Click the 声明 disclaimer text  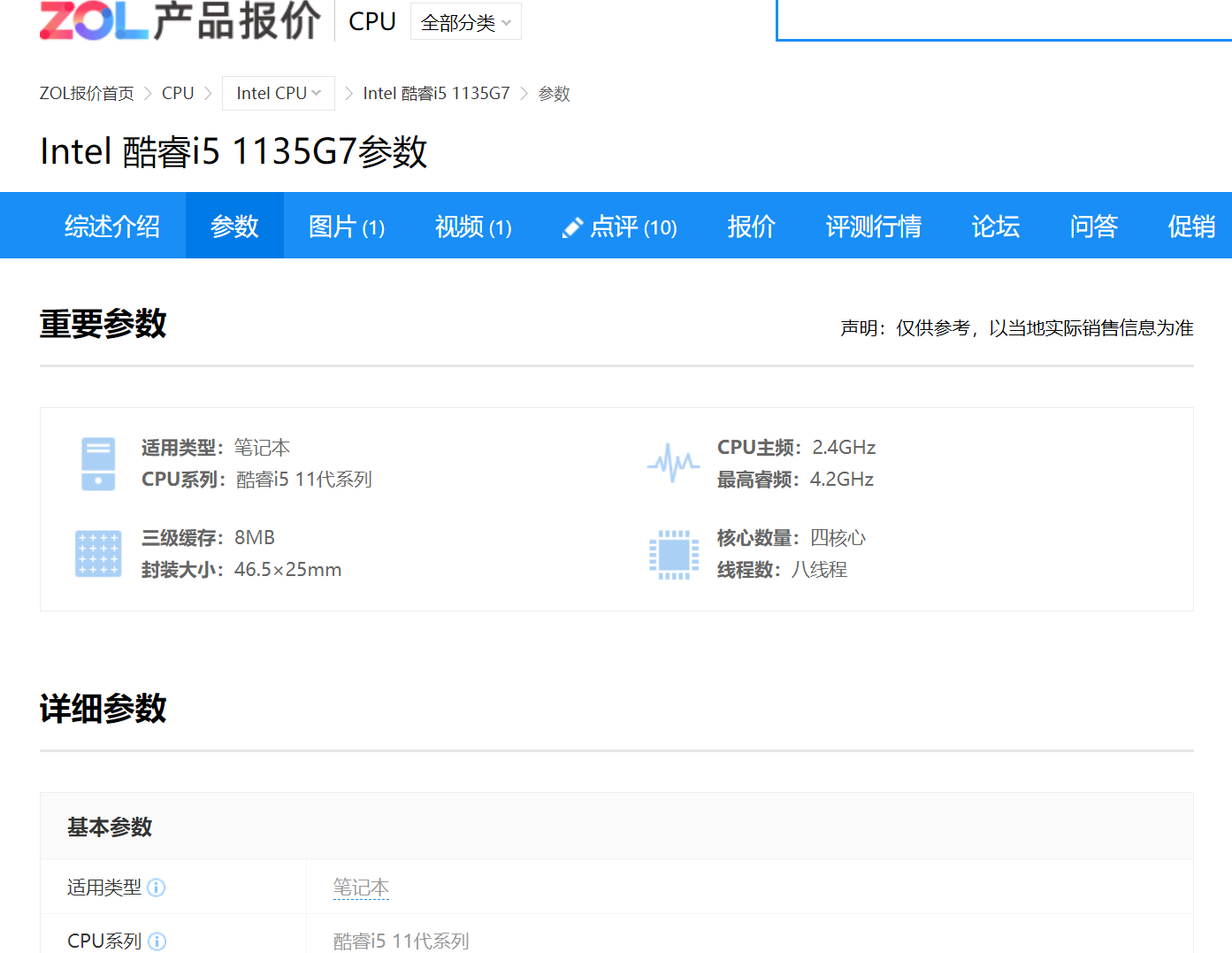1016,328
